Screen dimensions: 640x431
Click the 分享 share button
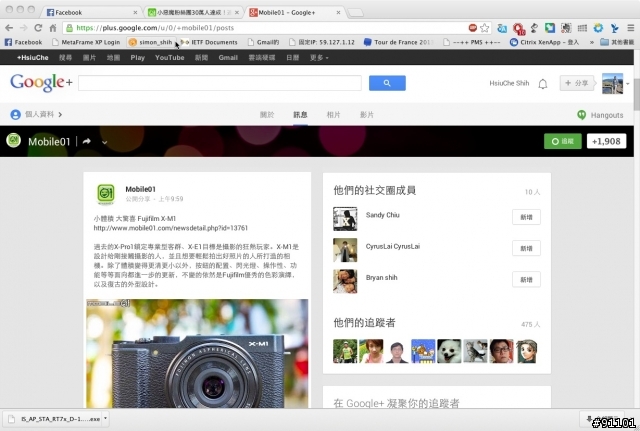click(x=577, y=83)
